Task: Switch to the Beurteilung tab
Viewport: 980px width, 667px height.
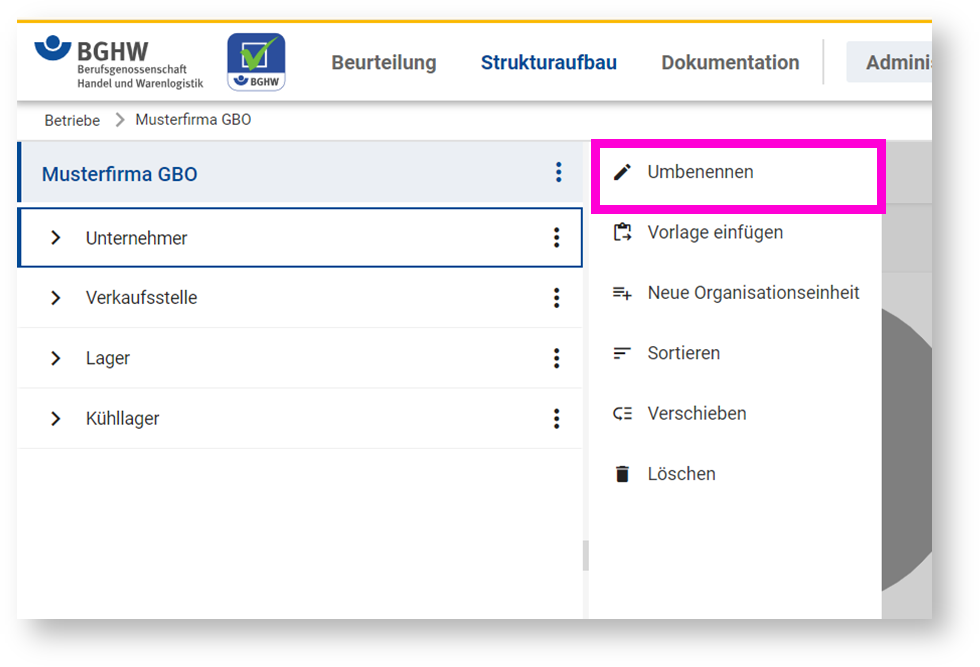Action: 384,62
